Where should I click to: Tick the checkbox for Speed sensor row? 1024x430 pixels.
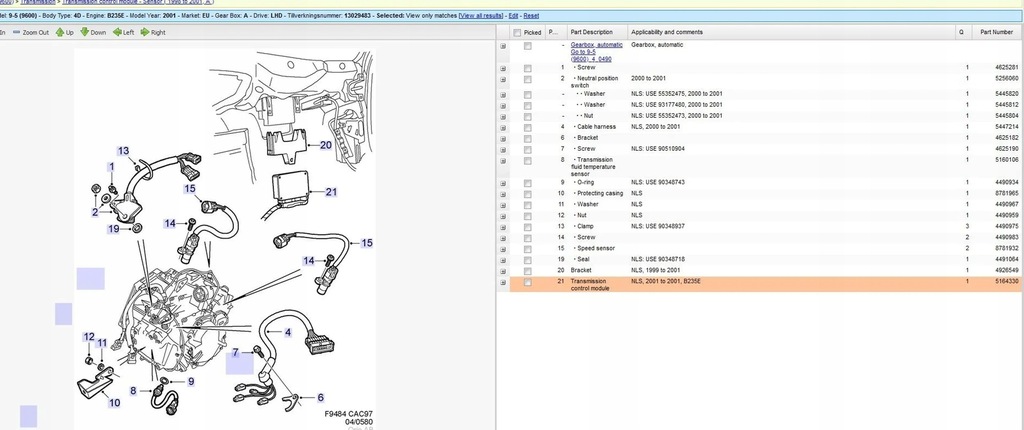click(528, 247)
